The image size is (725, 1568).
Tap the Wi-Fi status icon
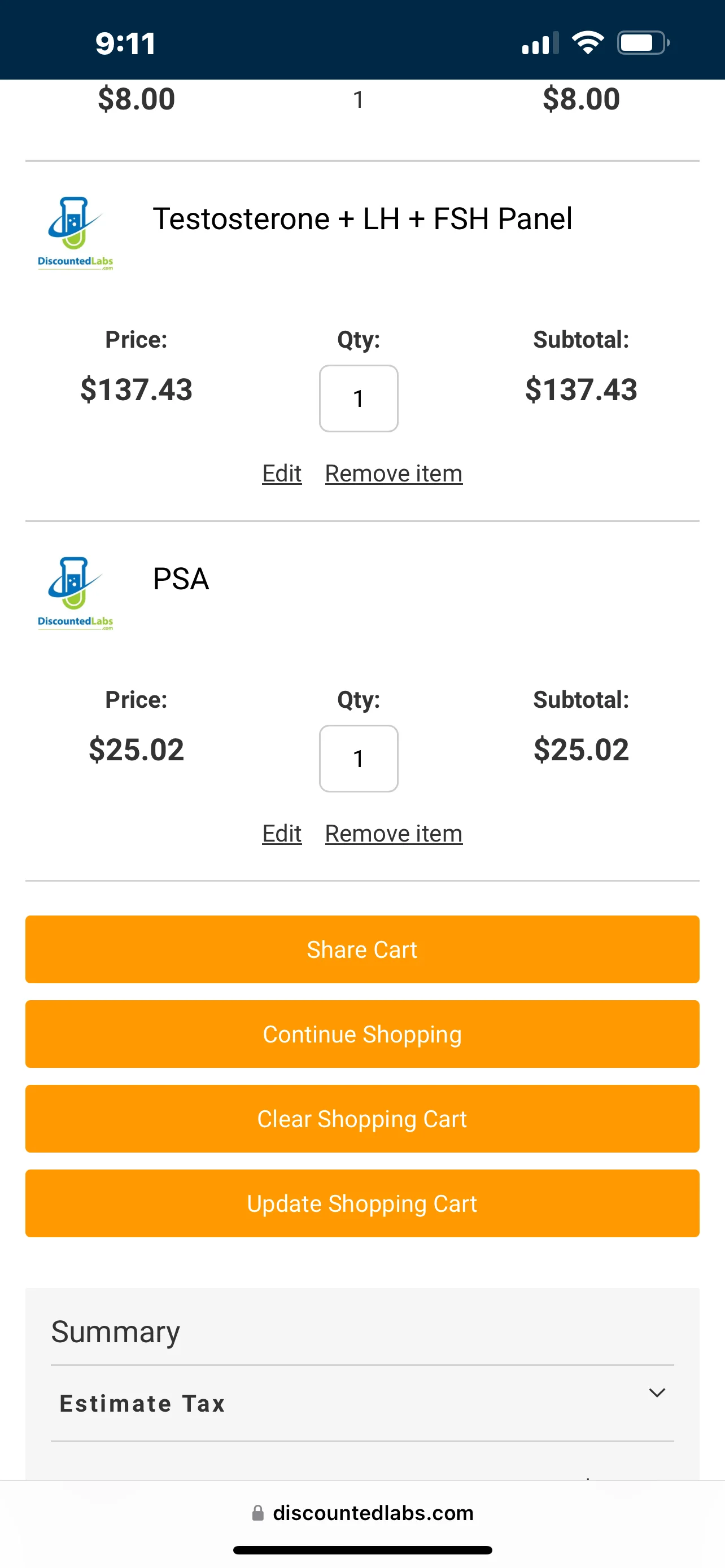587,42
